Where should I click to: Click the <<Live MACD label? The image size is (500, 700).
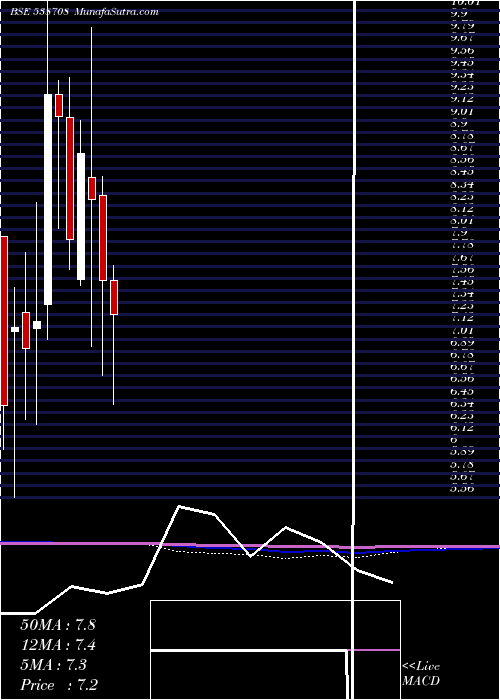pyautogui.click(x=421, y=674)
